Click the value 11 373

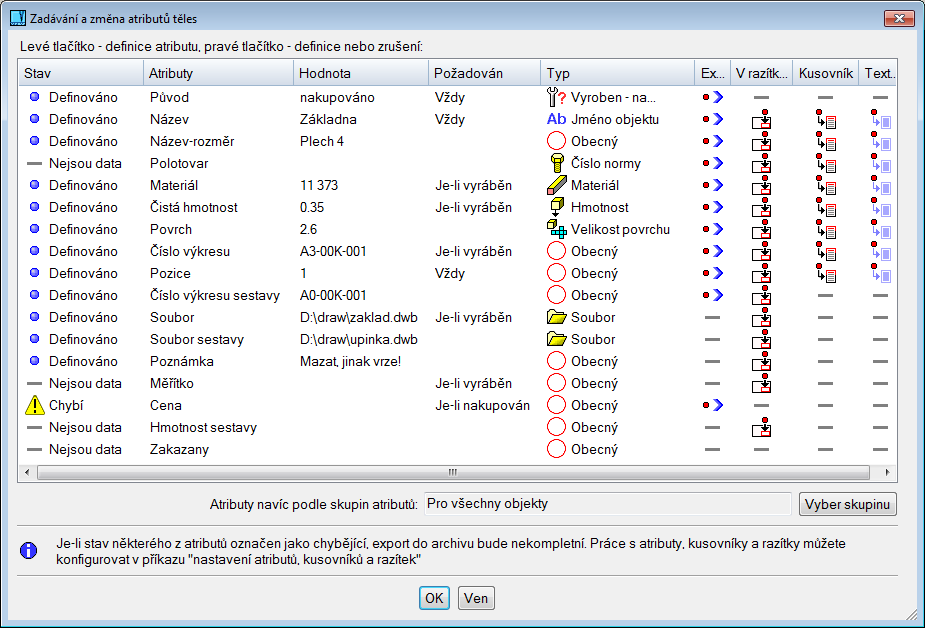click(319, 185)
